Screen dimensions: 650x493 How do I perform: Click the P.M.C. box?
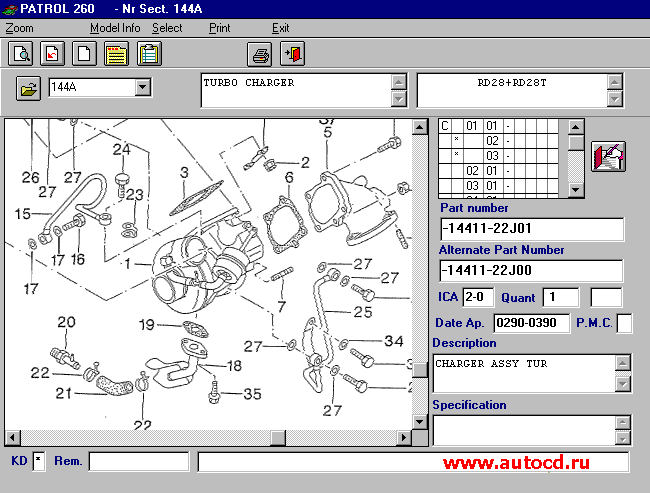point(624,323)
